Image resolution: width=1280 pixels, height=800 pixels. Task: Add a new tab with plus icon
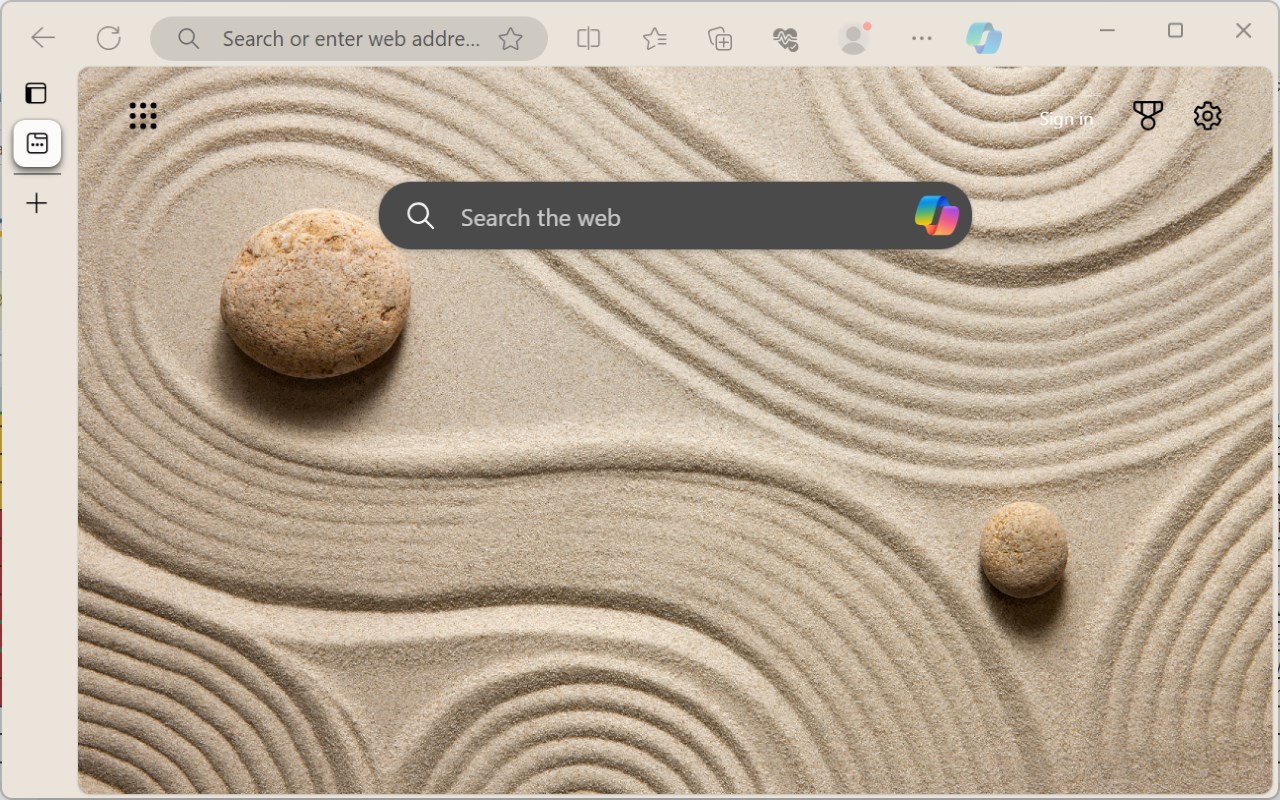37,203
